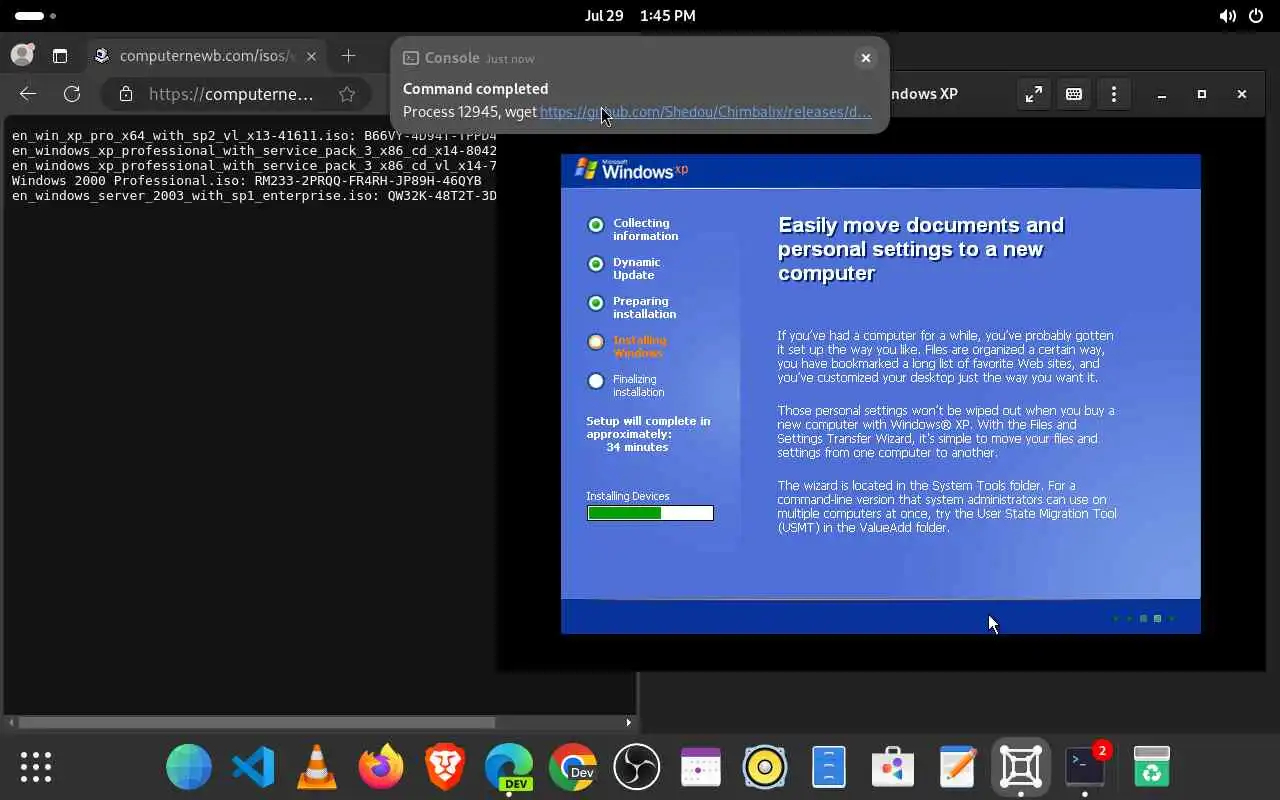
Task: Select the computernewb.com/isos browser tab
Action: pyautogui.click(x=205, y=56)
